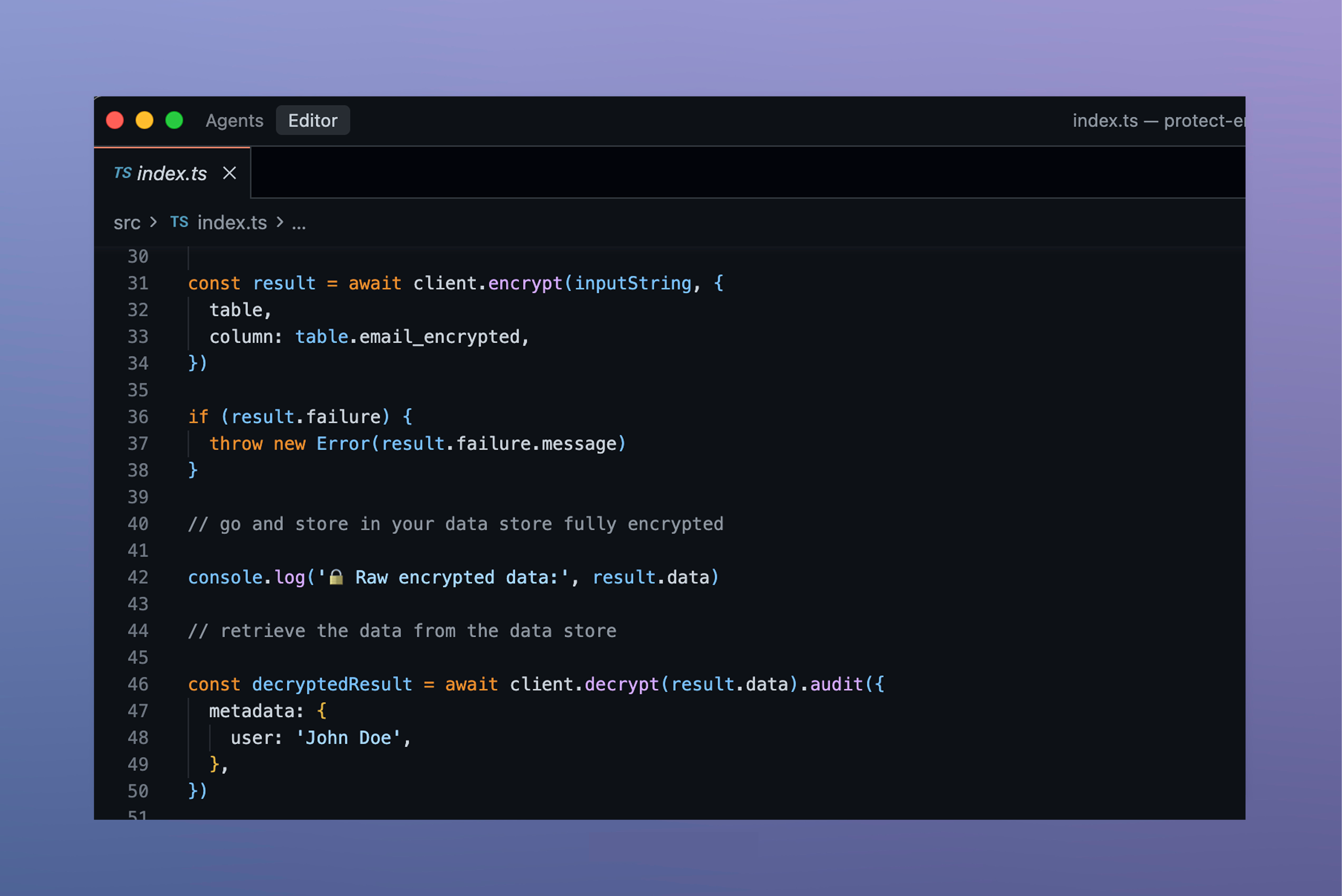Select the index.ts file tab
1342x896 pixels.
(171, 173)
